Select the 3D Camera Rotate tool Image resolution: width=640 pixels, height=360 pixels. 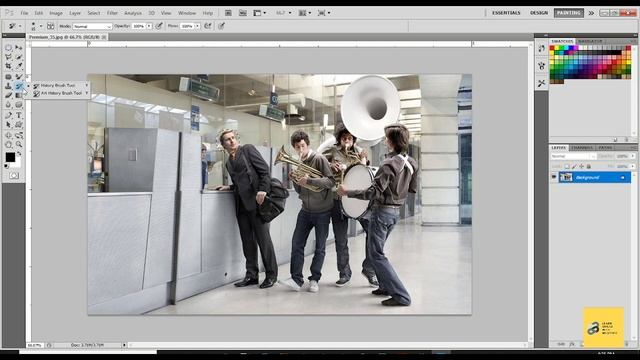coord(19,135)
